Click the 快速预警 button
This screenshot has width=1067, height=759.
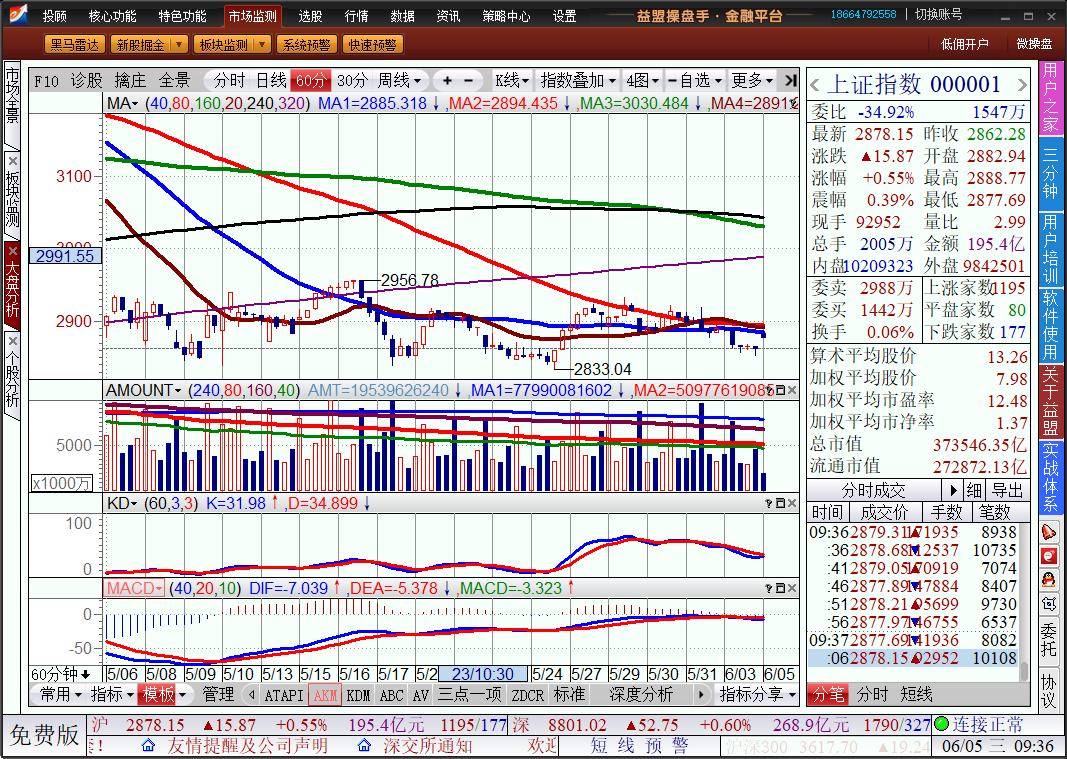tap(372, 45)
